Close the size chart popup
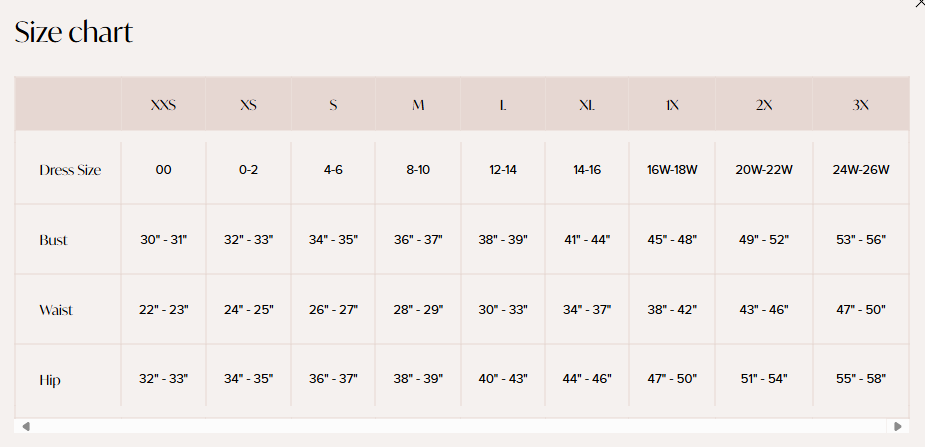The width and height of the screenshot is (925, 447). click(919, 4)
